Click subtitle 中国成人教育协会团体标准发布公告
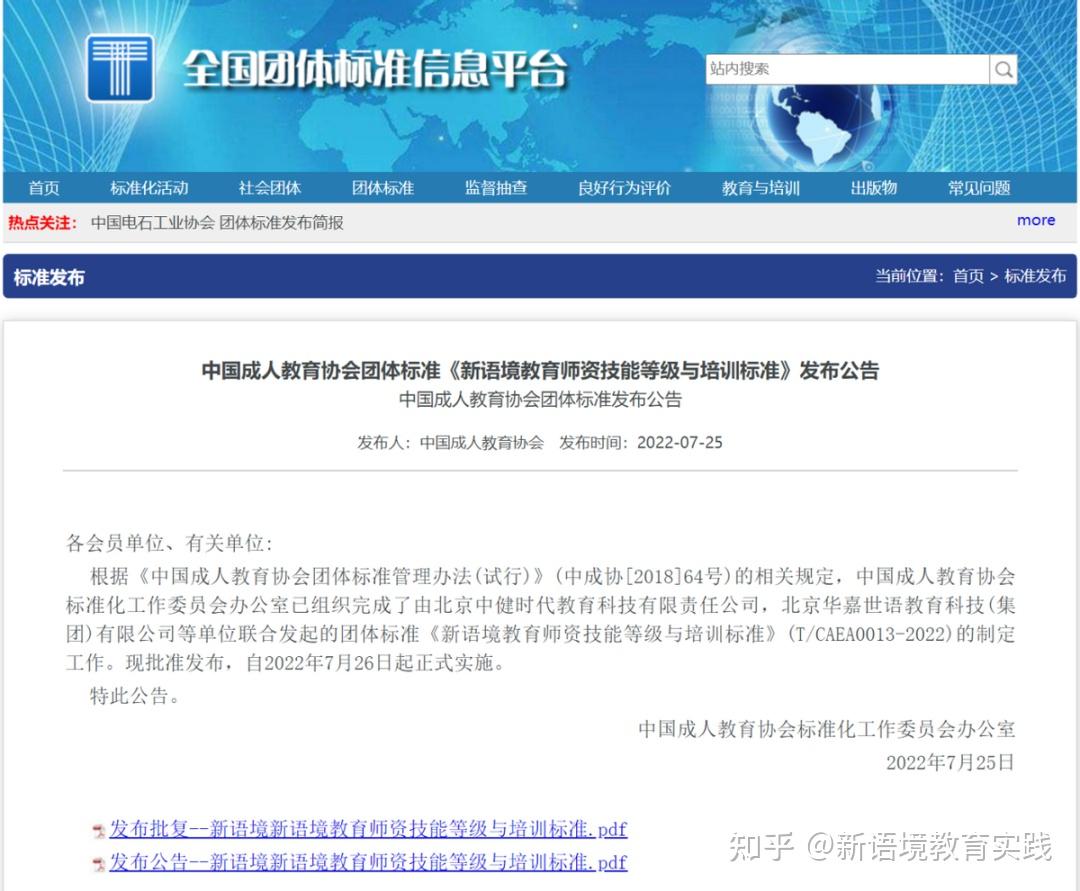The width and height of the screenshot is (1080, 891). tap(540, 399)
